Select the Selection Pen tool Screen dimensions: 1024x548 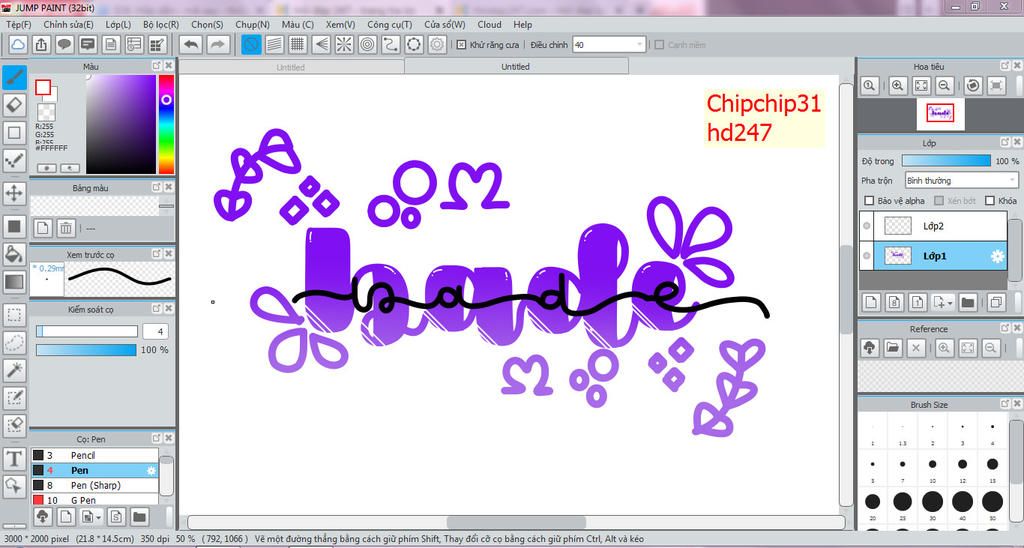point(14,398)
